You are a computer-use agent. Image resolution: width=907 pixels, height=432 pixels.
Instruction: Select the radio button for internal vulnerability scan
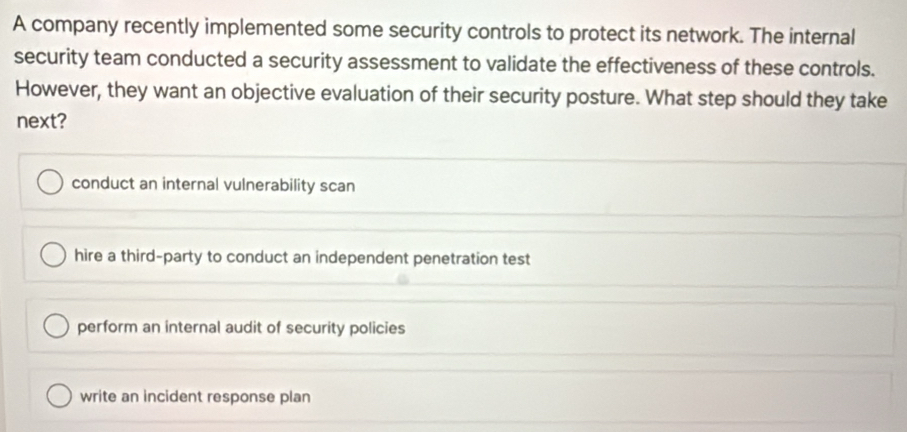(50, 185)
